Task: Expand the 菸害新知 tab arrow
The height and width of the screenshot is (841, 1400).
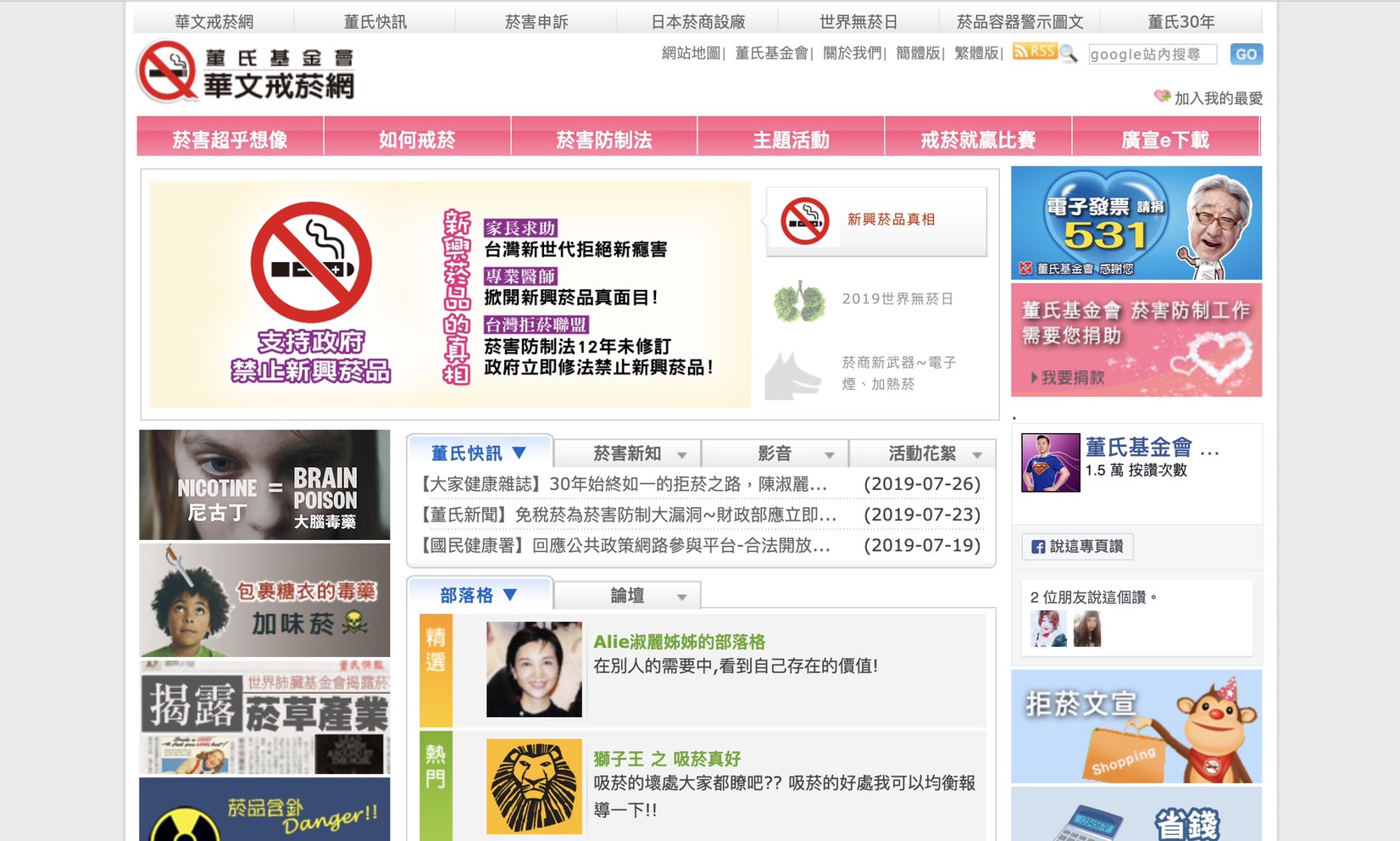Action: click(x=682, y=456)
